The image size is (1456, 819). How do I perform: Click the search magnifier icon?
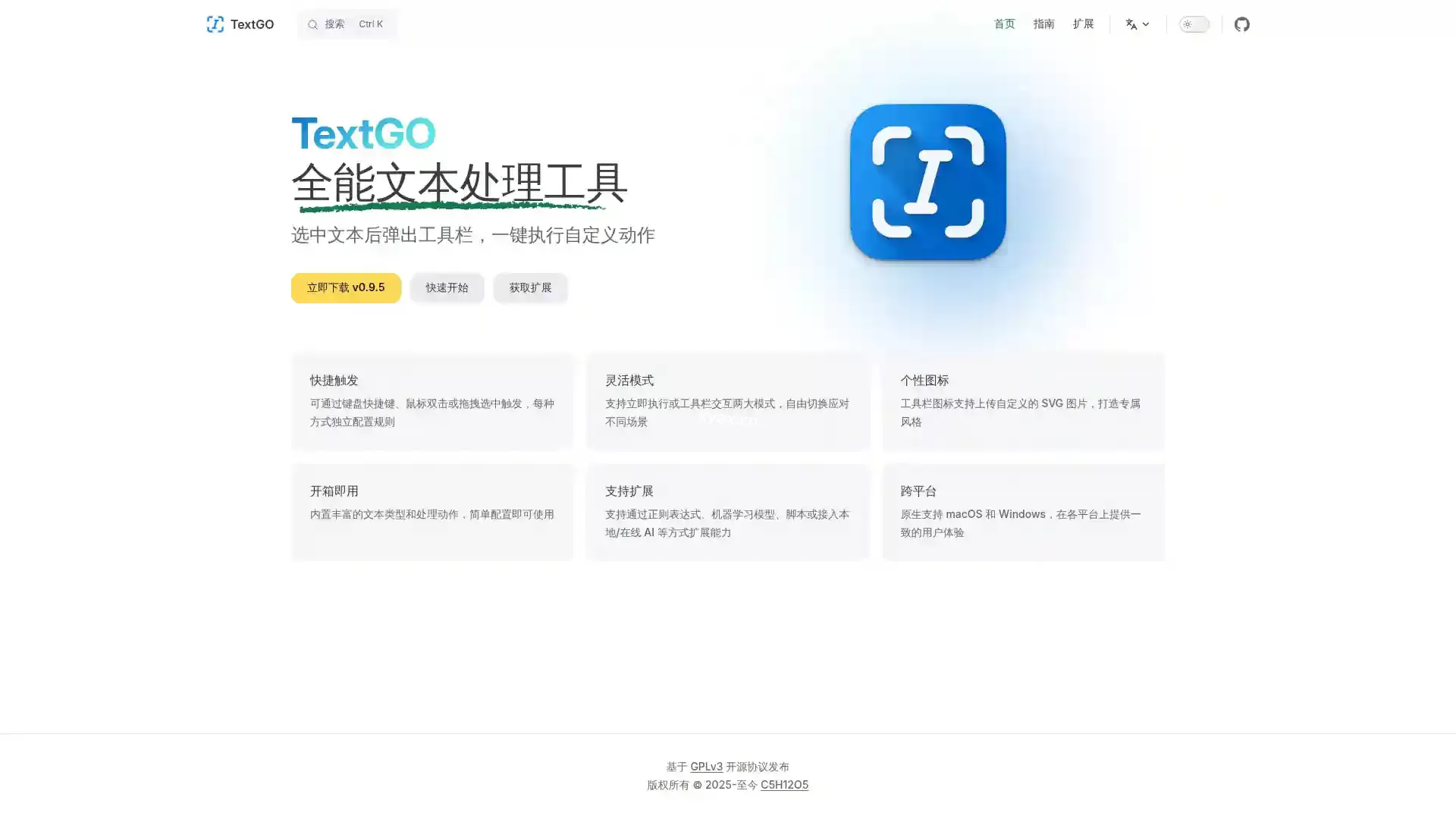point(312,25)
